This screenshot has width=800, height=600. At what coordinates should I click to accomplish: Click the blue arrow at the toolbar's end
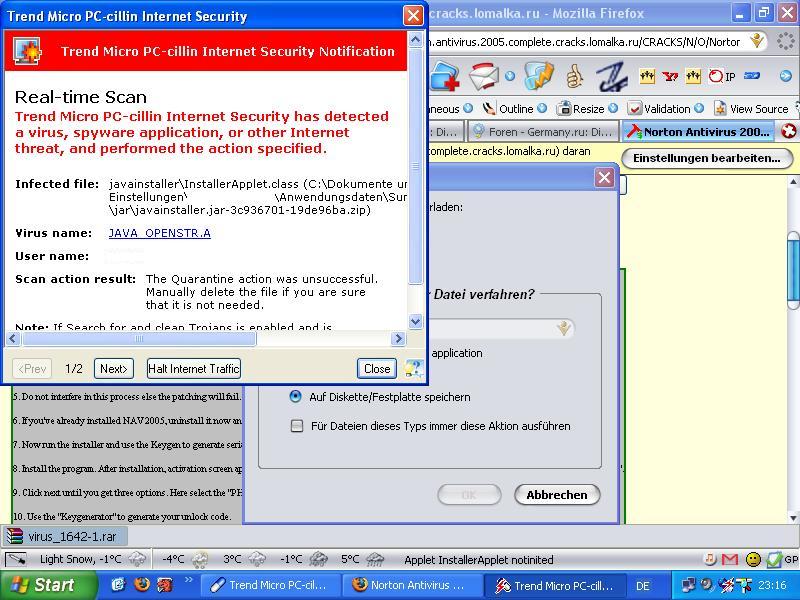pos(786,77)
